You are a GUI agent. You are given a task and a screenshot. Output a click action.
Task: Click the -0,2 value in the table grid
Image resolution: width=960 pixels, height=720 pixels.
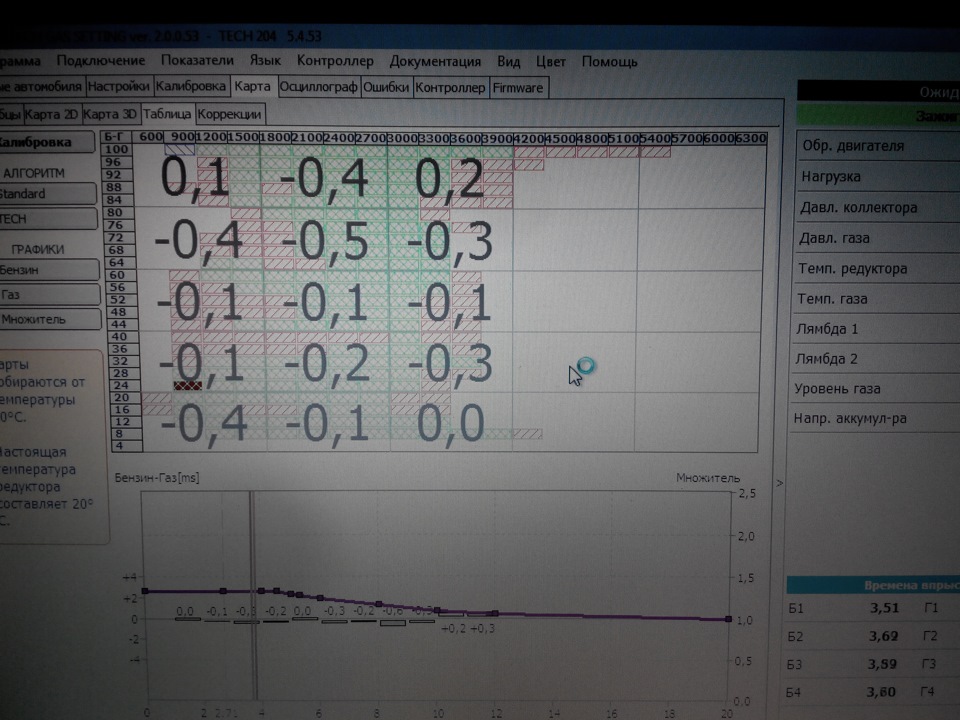[x=326, y=364]
